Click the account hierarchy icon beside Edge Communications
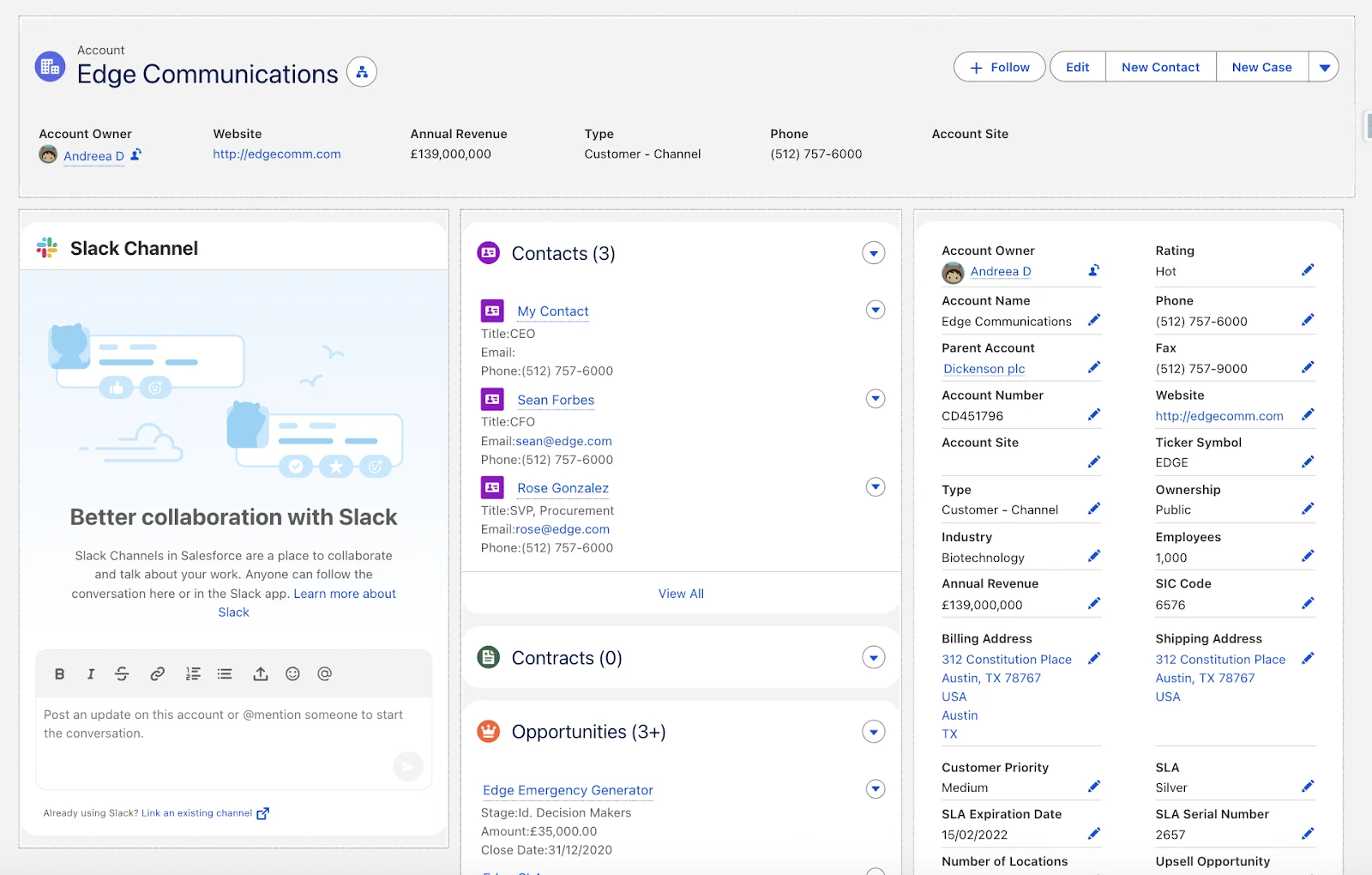Image resolution: width=1372 pixels, height=875 pixels. tap(362, 73)
